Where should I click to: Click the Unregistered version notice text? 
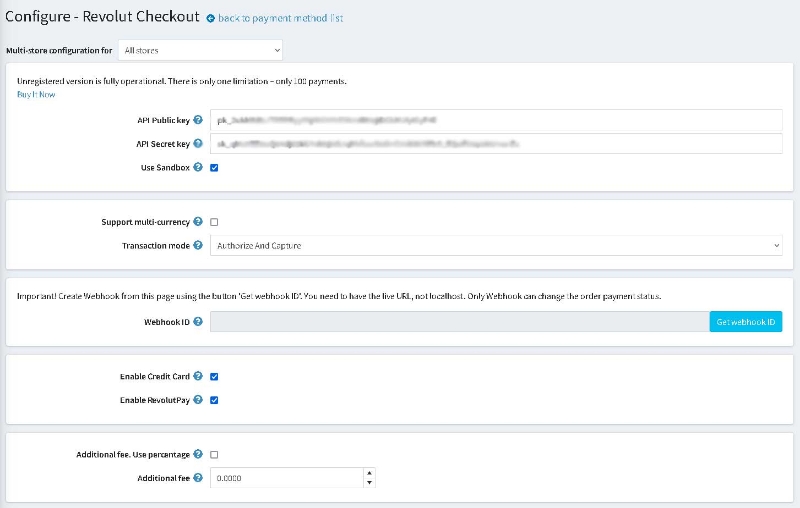[x=182, y=81]
